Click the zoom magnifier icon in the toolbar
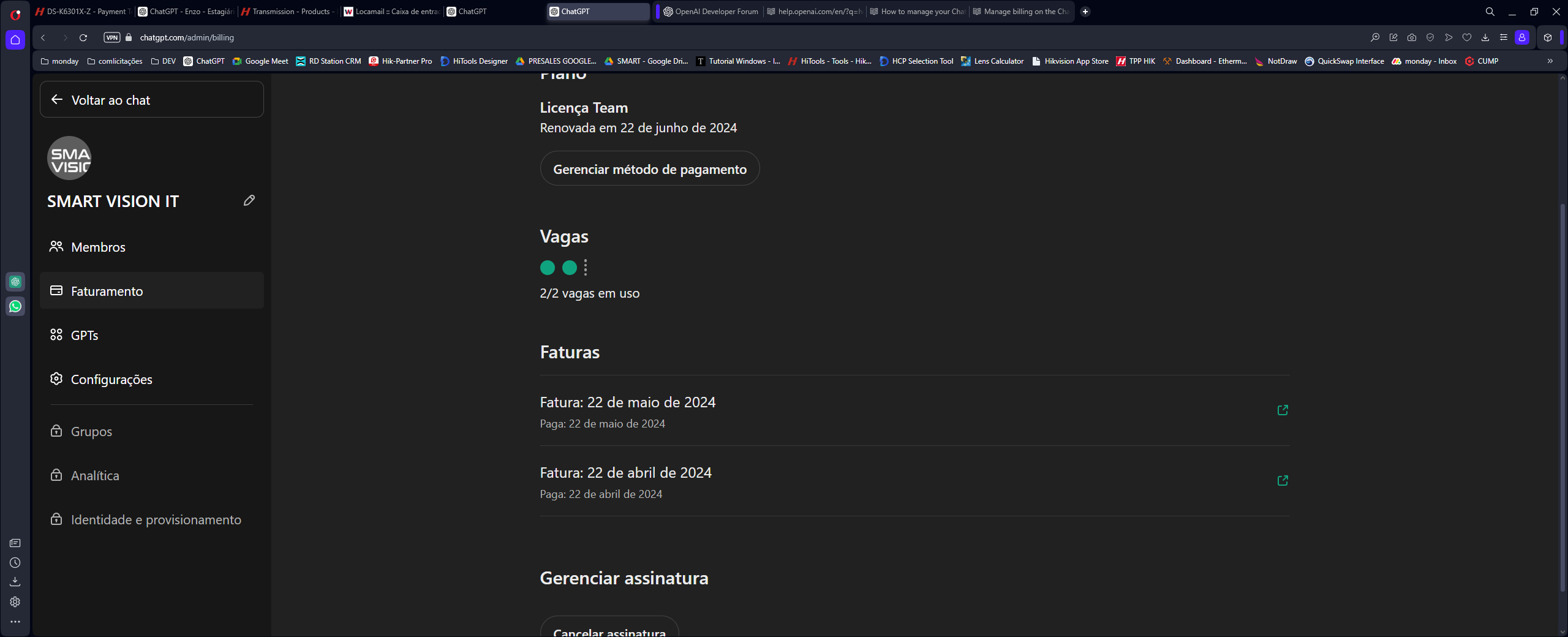1568x637 pixels. pyautogui.click(x=1375, y=37)
